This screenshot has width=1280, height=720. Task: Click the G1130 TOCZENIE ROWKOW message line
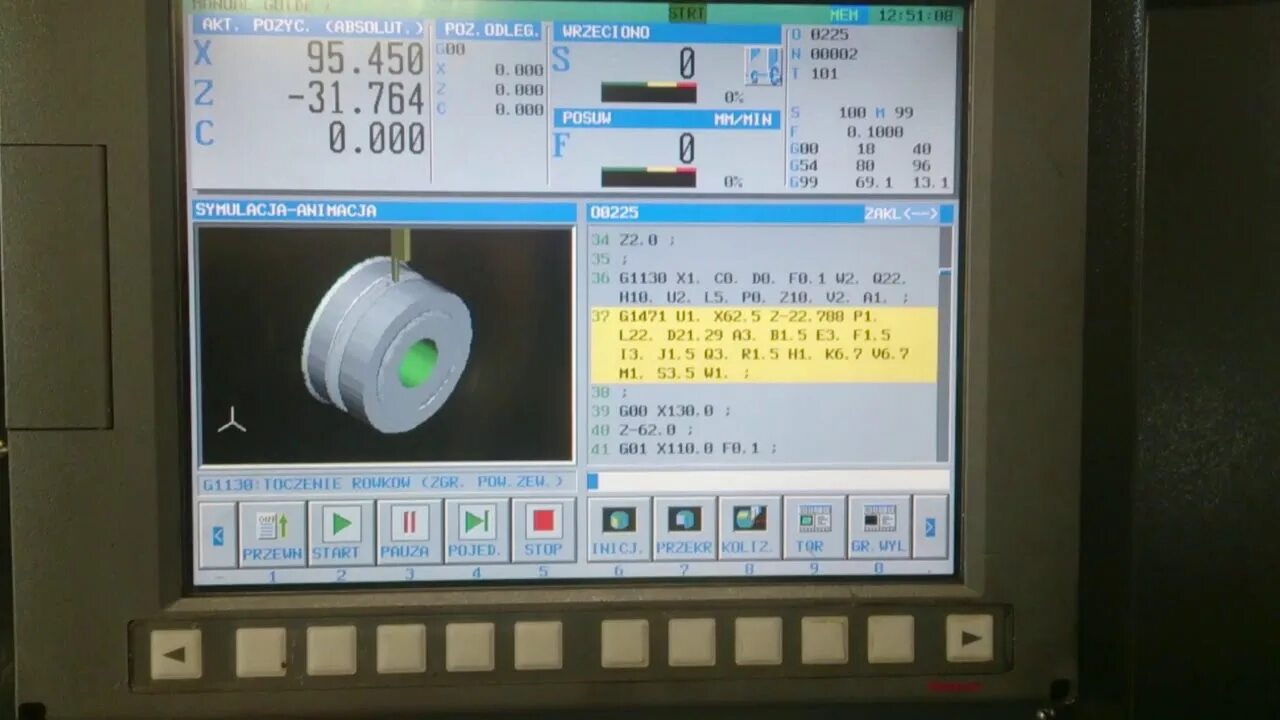point(385,483)
